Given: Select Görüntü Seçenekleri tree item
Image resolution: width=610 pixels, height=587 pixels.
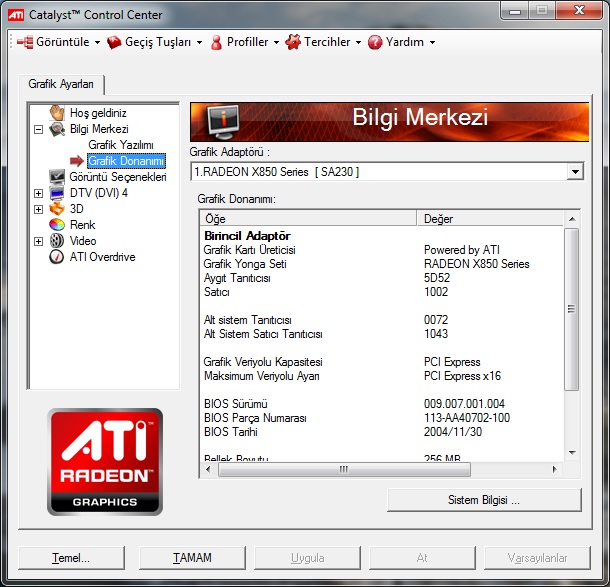Looking at the screenshot, I should (118, 177).
